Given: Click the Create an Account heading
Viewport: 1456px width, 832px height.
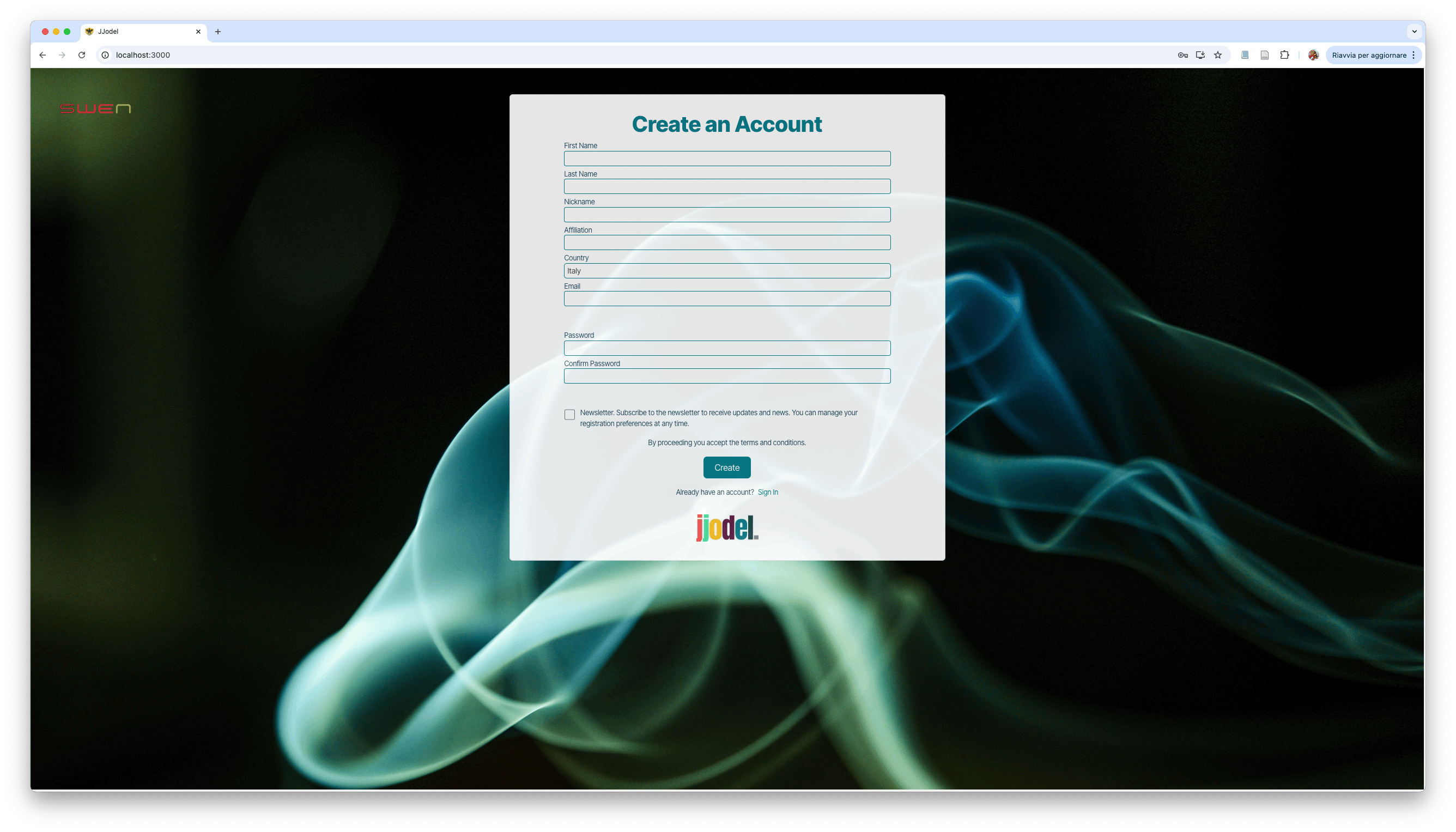Looking at the screenshot, I should pyautogui.click(x=727, y=124).
